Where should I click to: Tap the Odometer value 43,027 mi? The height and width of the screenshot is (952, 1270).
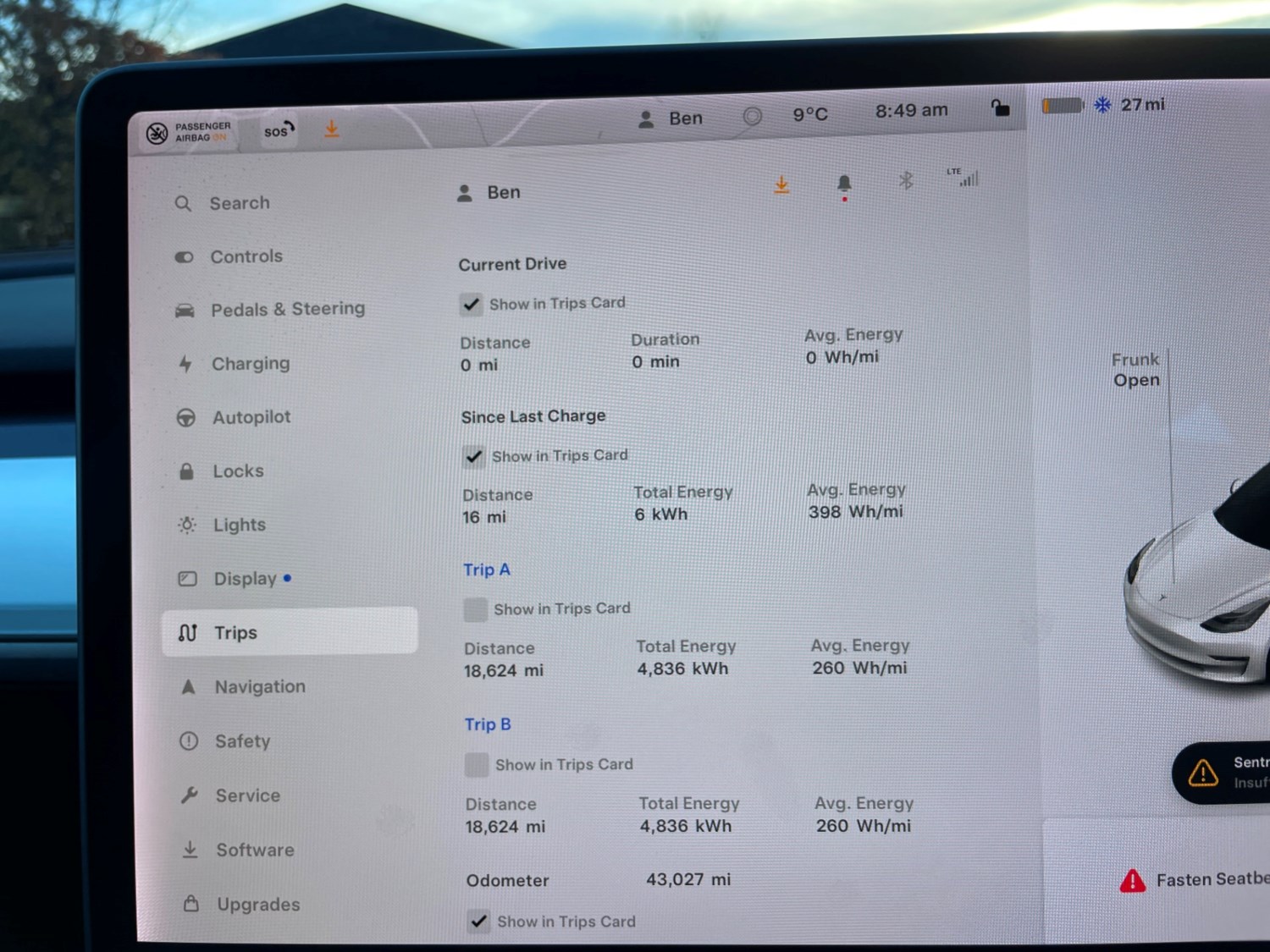[688, 879]
